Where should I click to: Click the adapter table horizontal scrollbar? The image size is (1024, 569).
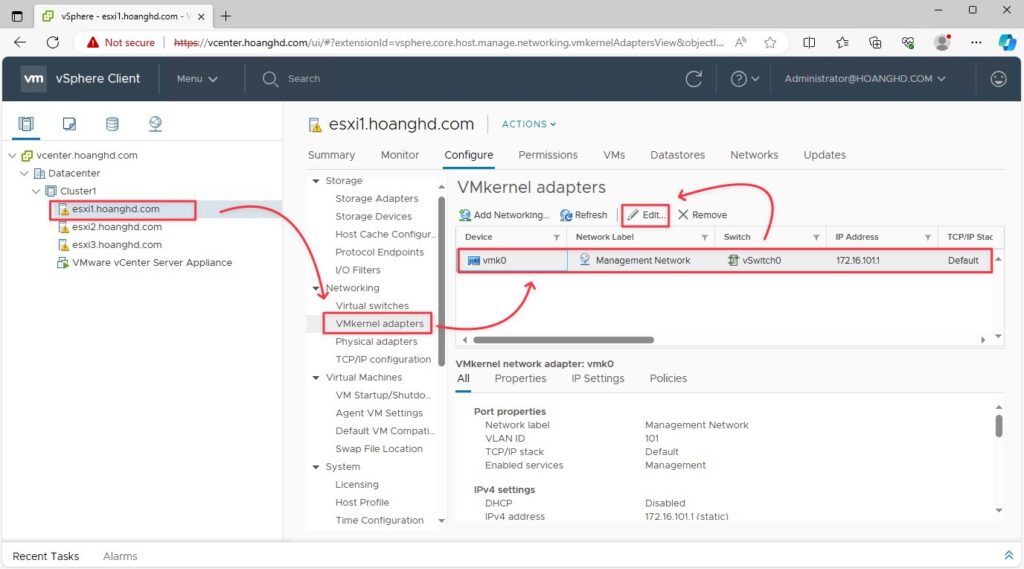[563, 340]
